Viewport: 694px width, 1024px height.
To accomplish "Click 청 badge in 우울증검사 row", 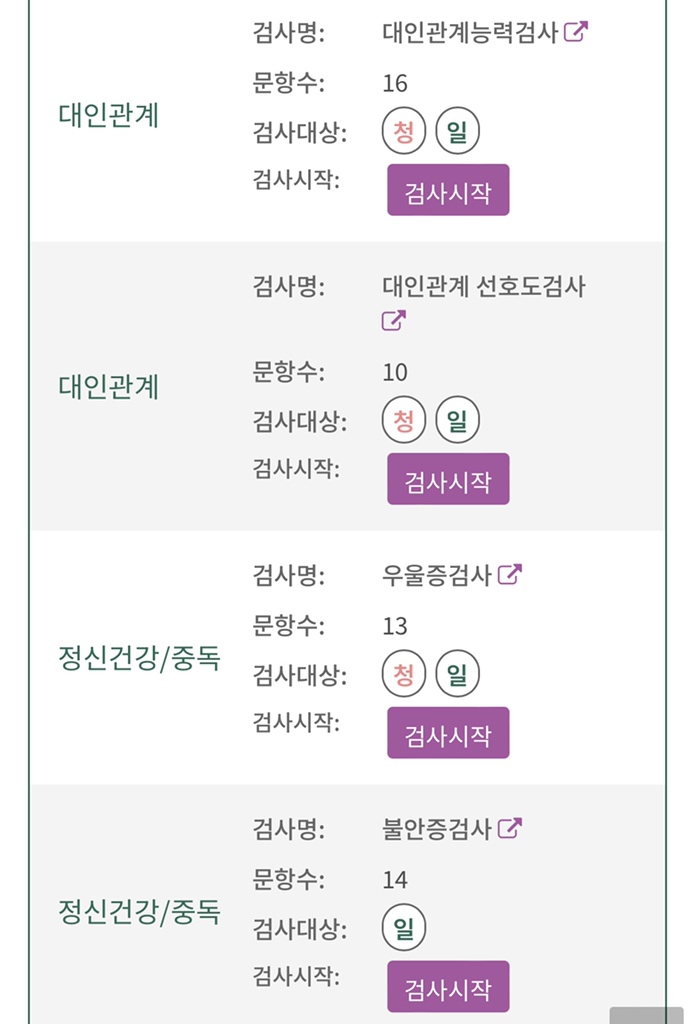I will 404,675.
